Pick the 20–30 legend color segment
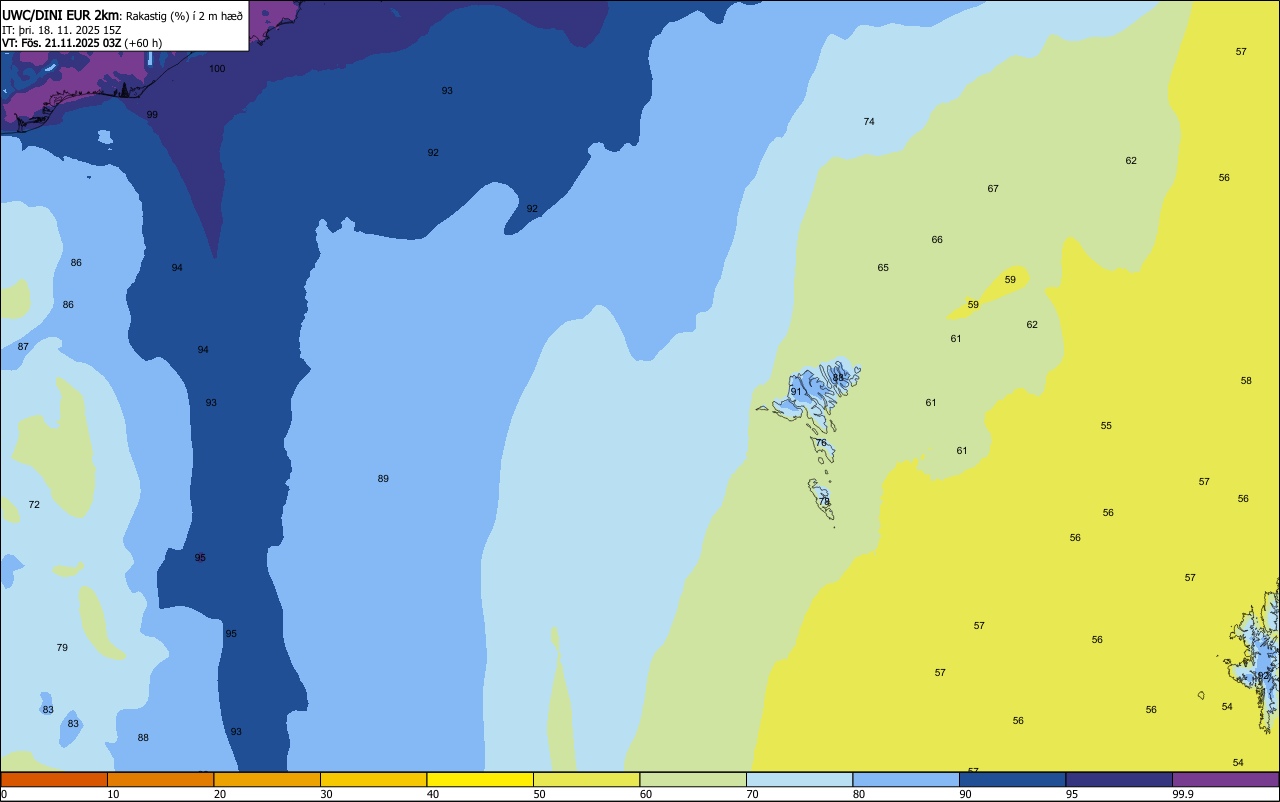 pos(267,779)
